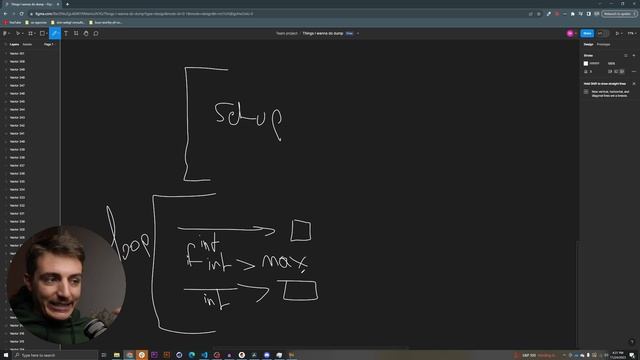Click the add stroke plus icon
The image size is (640, 360).
pos(634,56)
